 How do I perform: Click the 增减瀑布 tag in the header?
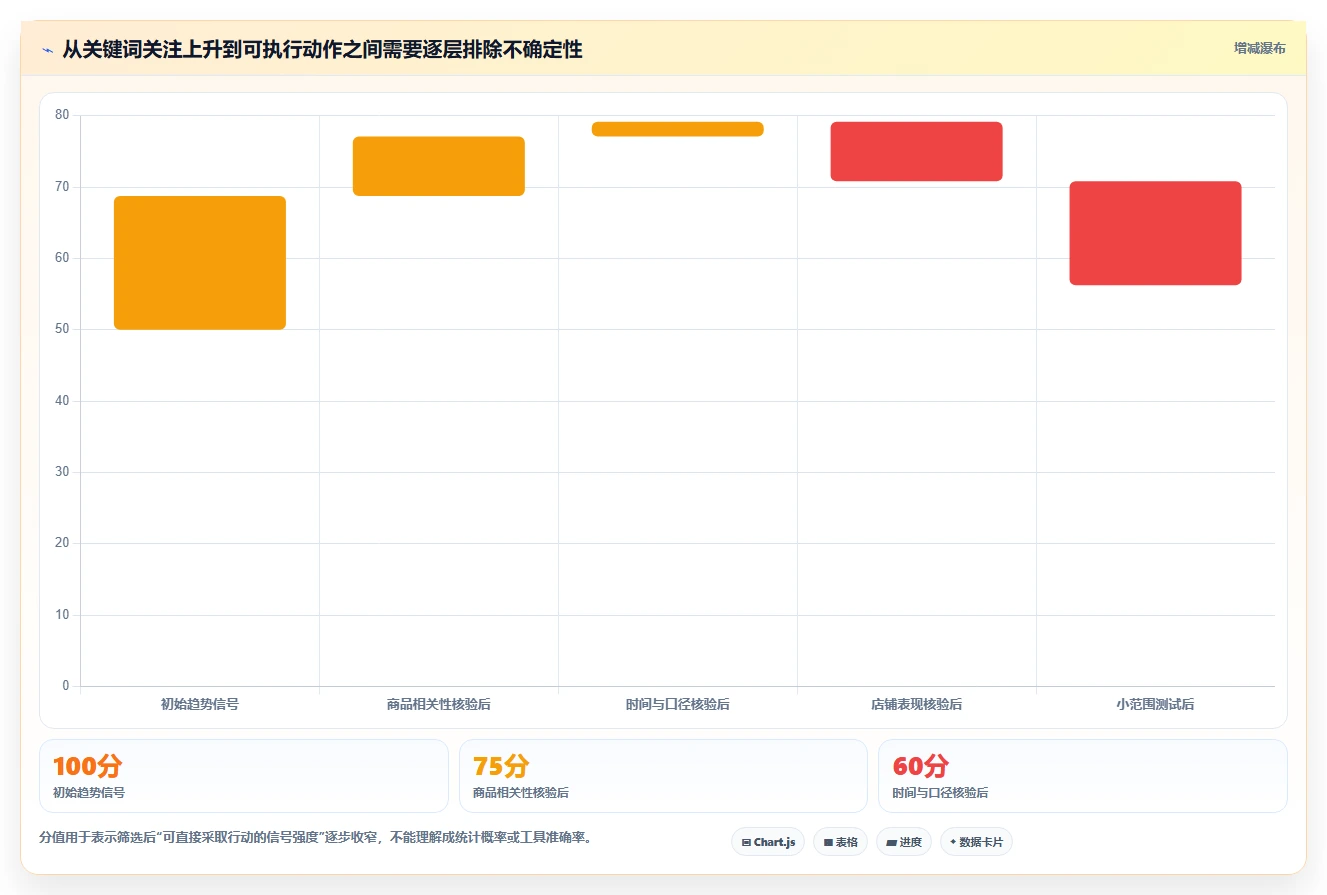coord(1259,48)
